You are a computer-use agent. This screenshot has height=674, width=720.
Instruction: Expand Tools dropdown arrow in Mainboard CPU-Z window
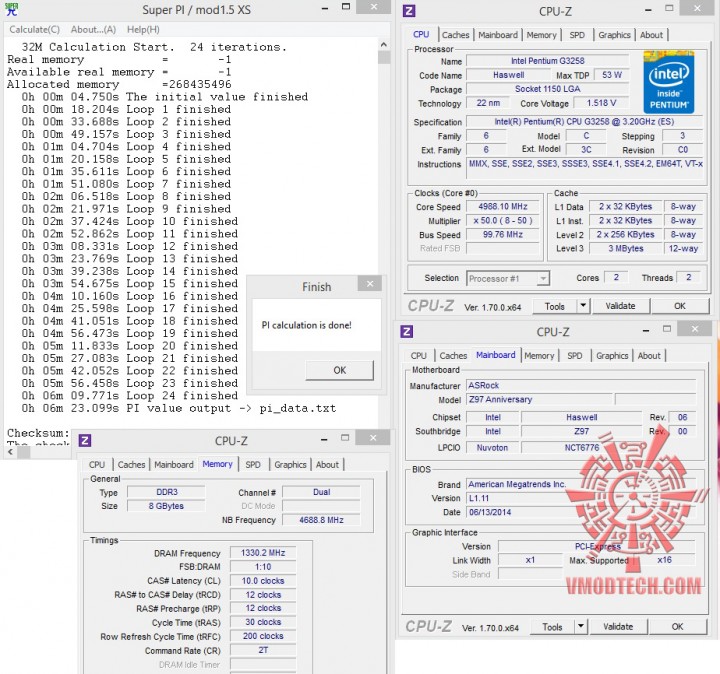pos(580,627)
